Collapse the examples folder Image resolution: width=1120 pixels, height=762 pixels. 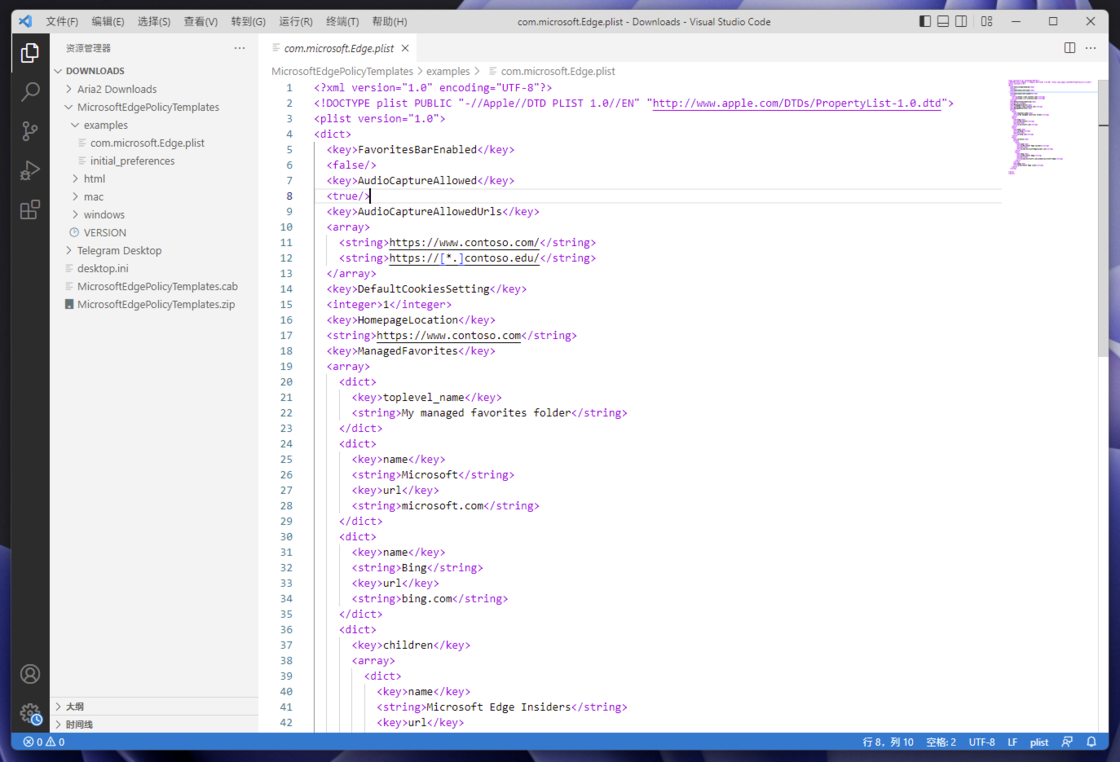pos(105,125)
